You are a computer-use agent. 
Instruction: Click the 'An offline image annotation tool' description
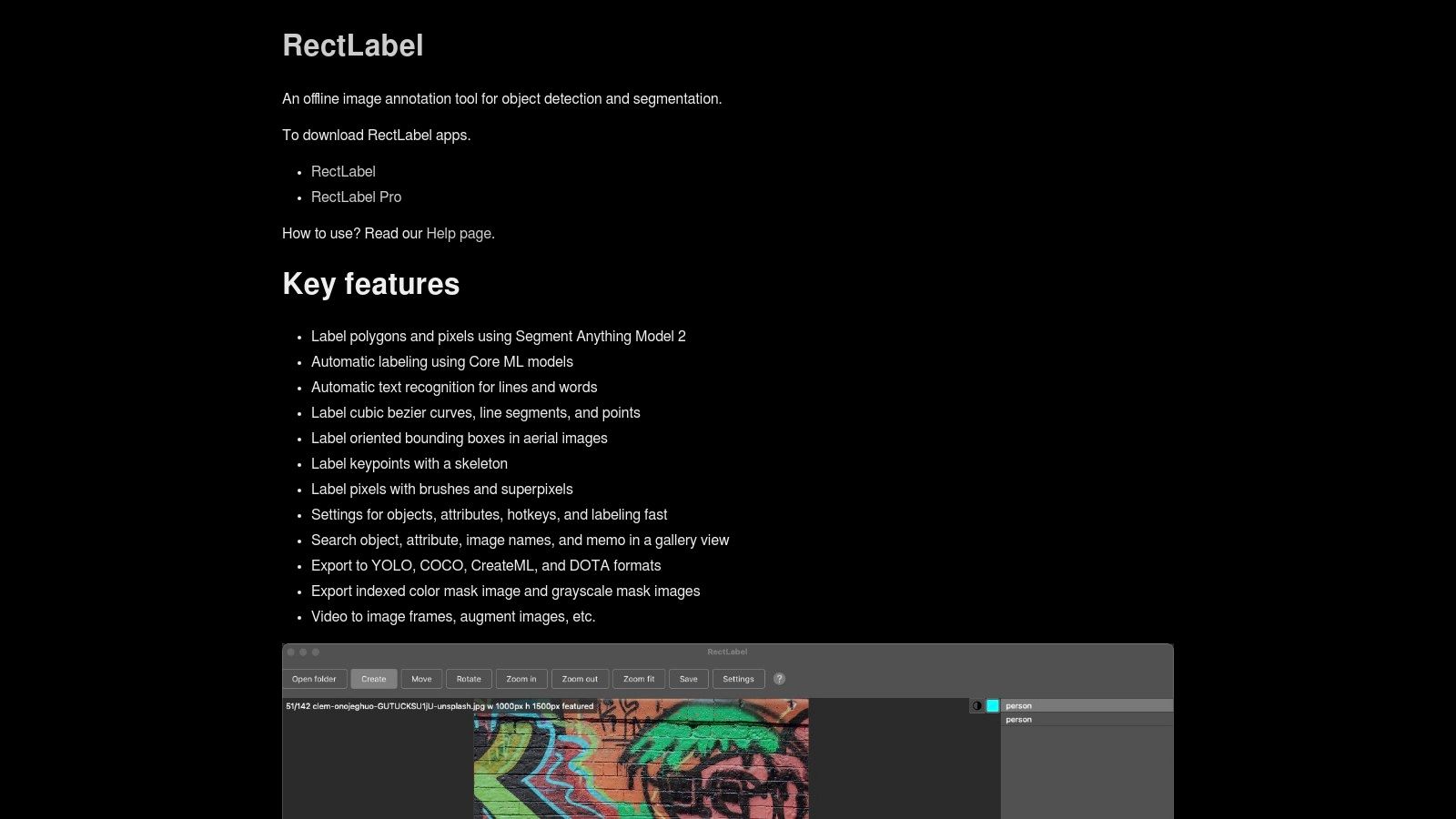click(x=502, y=98)
